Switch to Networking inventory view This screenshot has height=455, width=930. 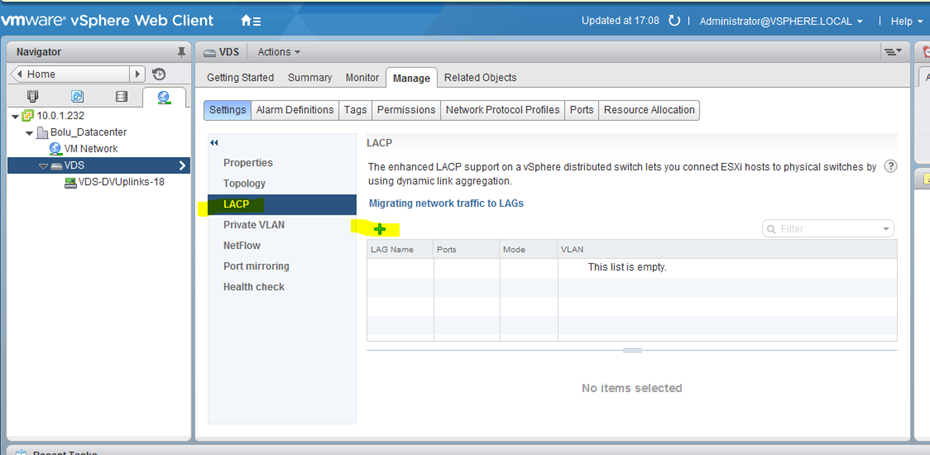164,97
